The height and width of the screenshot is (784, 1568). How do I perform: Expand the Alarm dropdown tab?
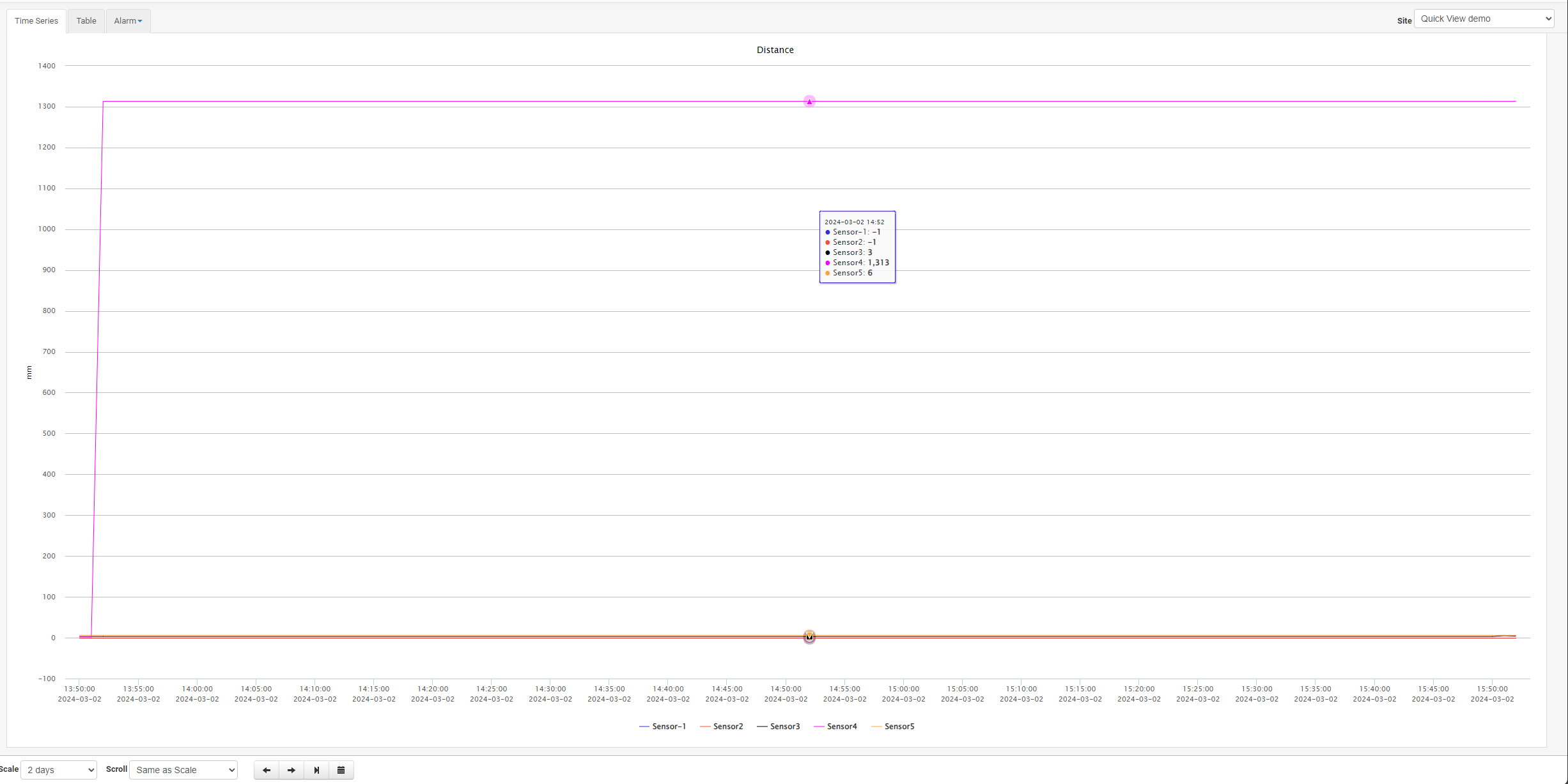click(x=128, y=21)
